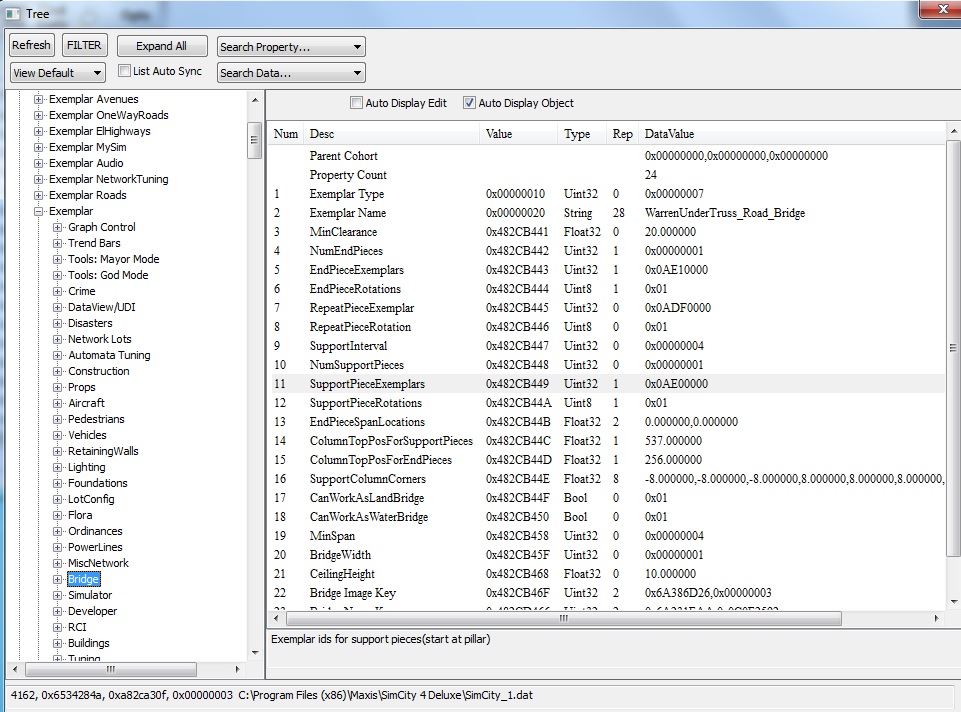Select the LotConfig tree item

tap(91, 499)
